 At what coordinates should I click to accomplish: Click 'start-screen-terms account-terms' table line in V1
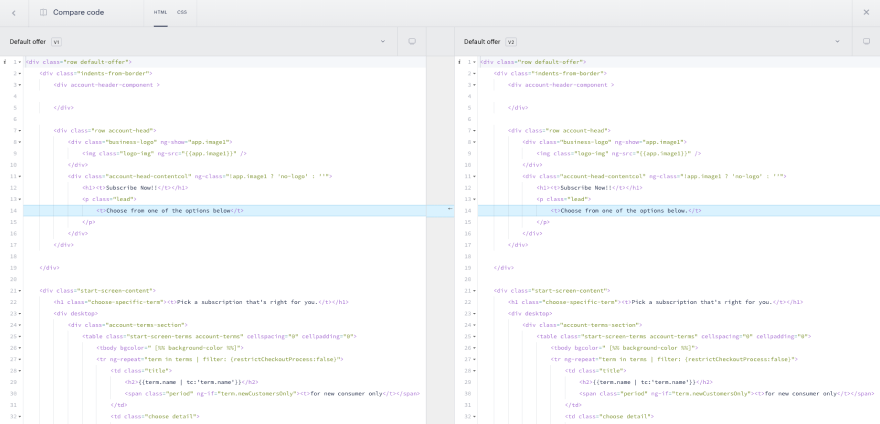coord(219,336)
